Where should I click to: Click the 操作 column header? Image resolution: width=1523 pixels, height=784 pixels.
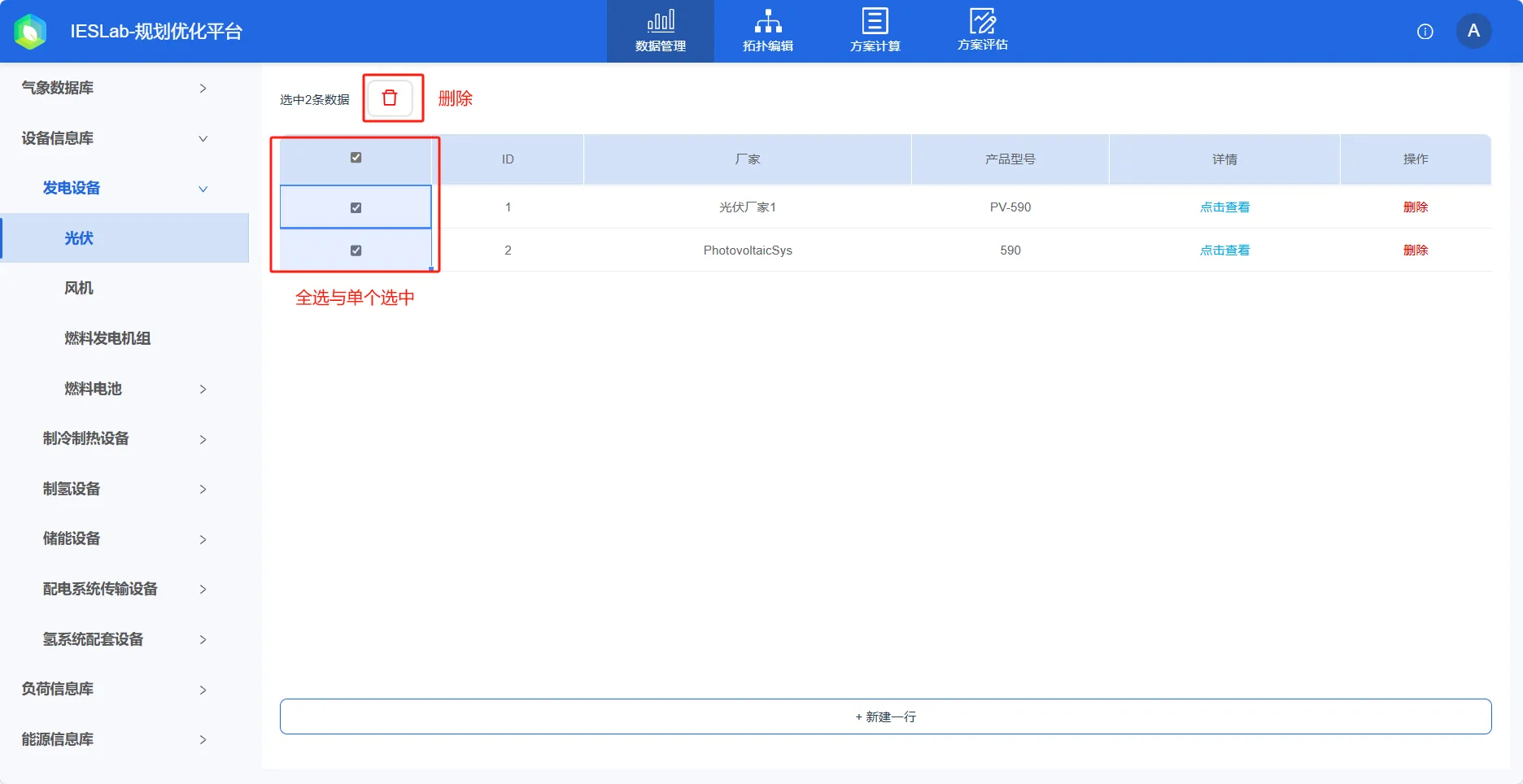(1416, 159)
